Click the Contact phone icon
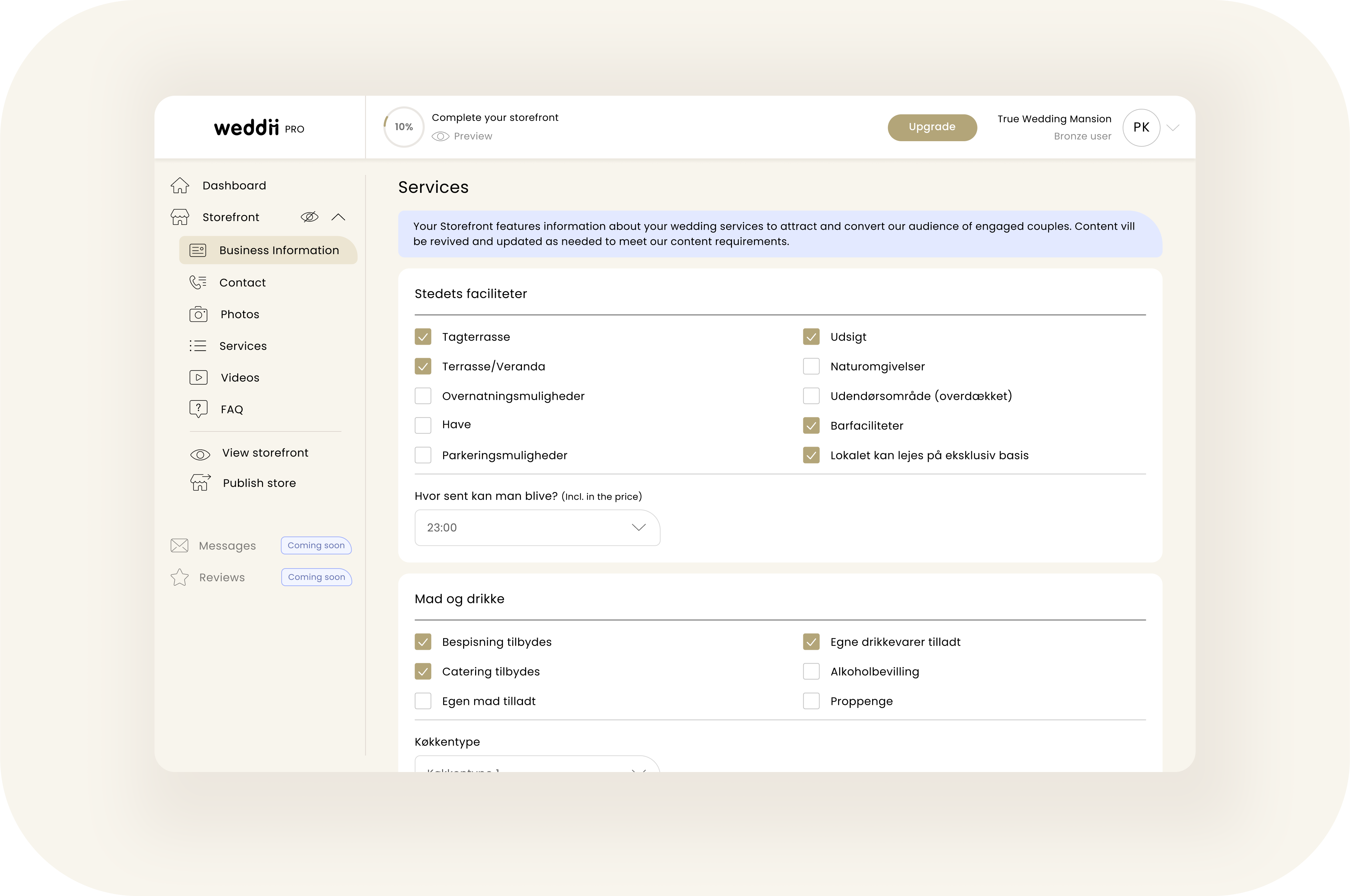1350x896 pixels. pos(198,282)
